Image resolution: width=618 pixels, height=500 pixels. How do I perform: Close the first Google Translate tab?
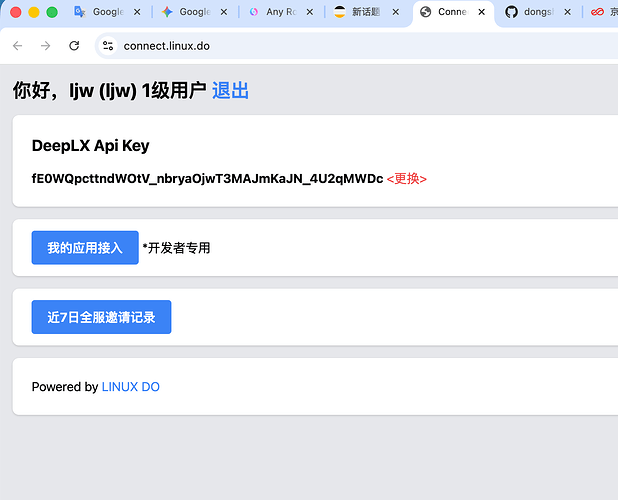pos(137,12)
